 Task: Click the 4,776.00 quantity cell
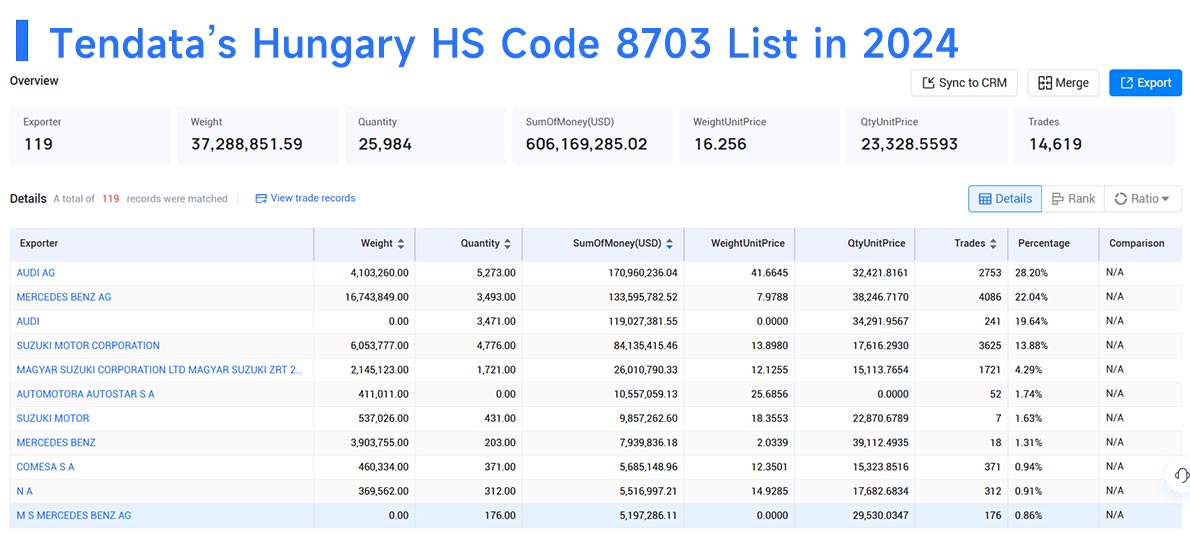click(496, 346)
